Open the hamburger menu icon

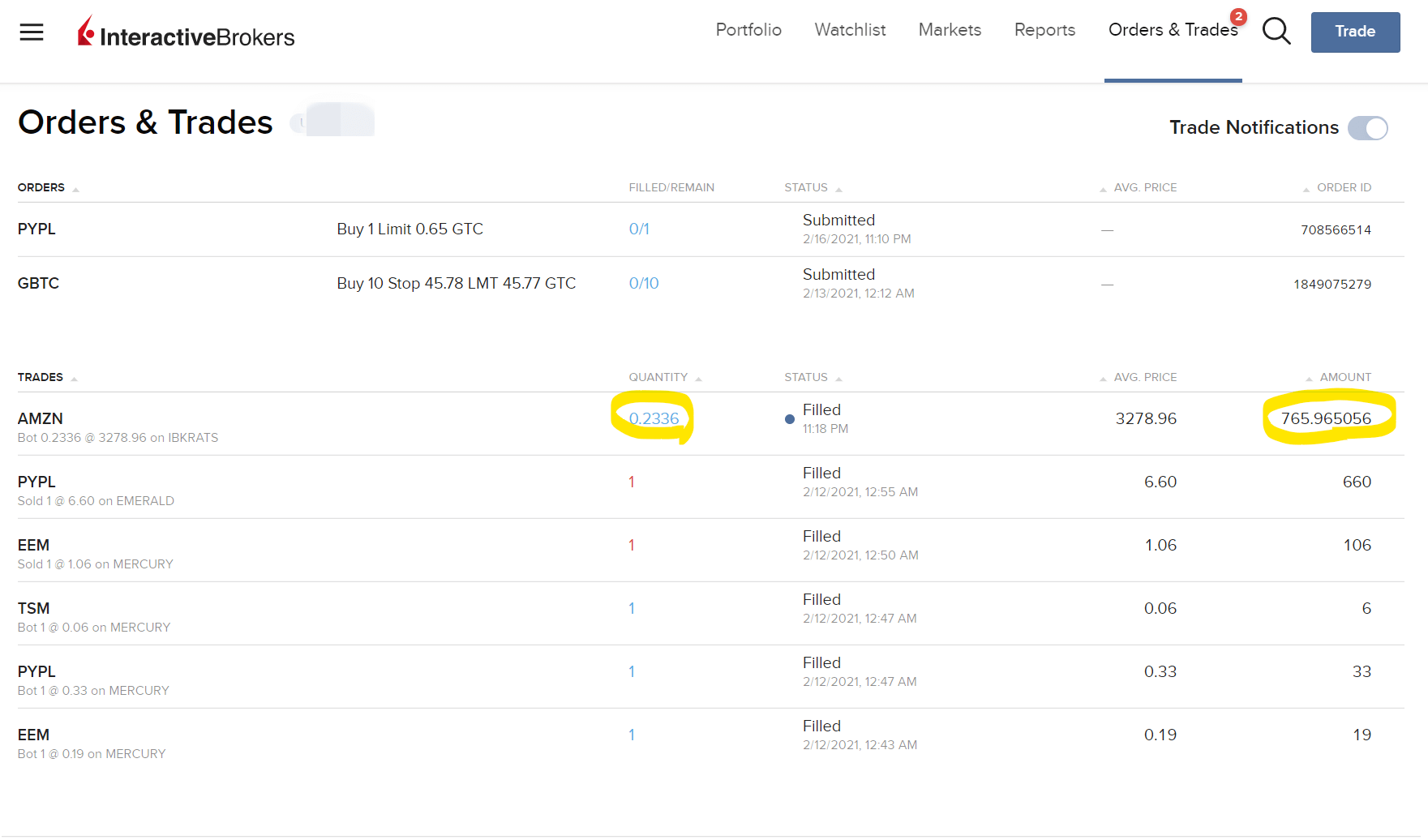(x=32, y=32)
